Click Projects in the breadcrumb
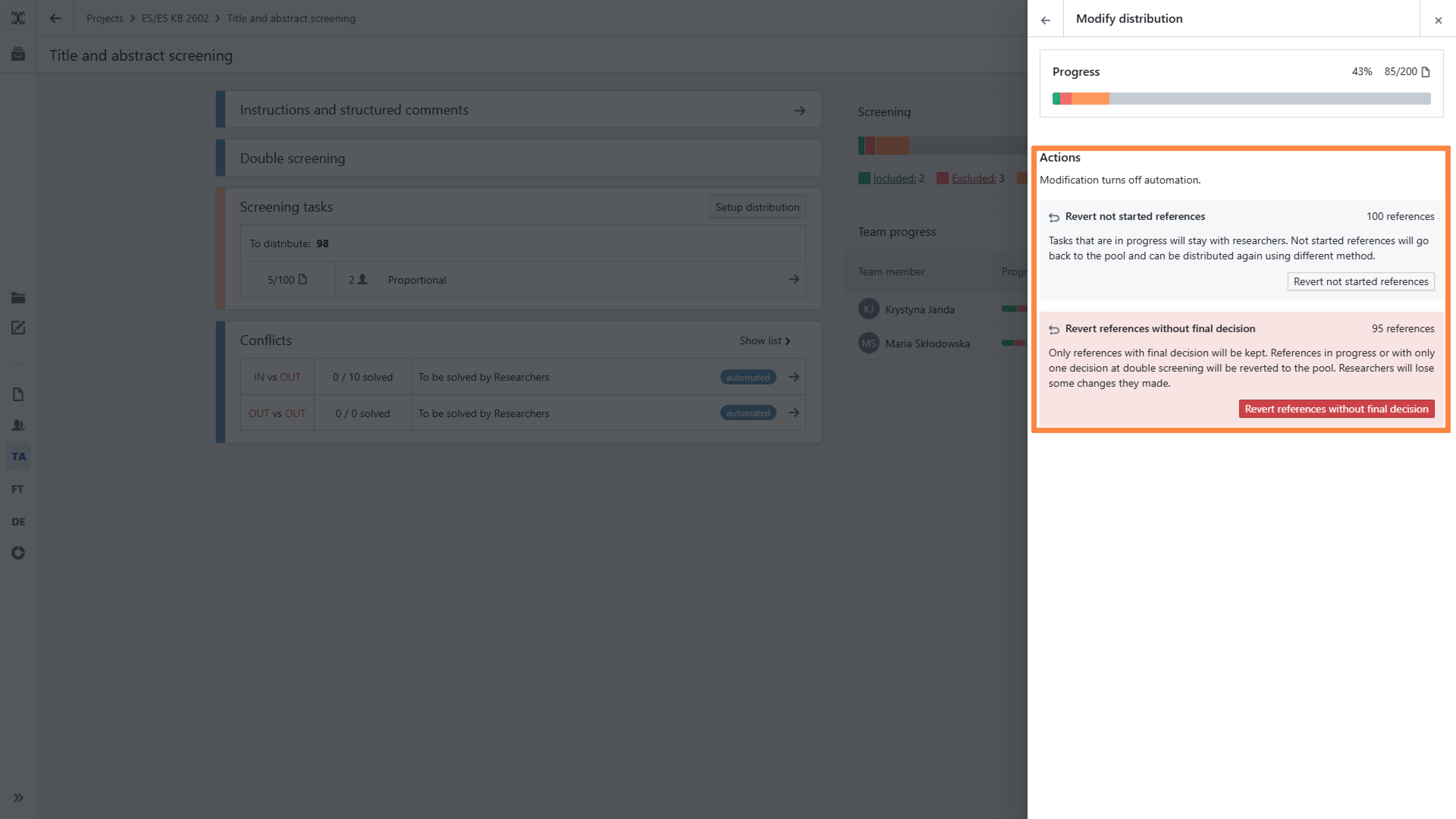Image resolution: width=1456 pixels, height=819 pixels. coord(105,18)
